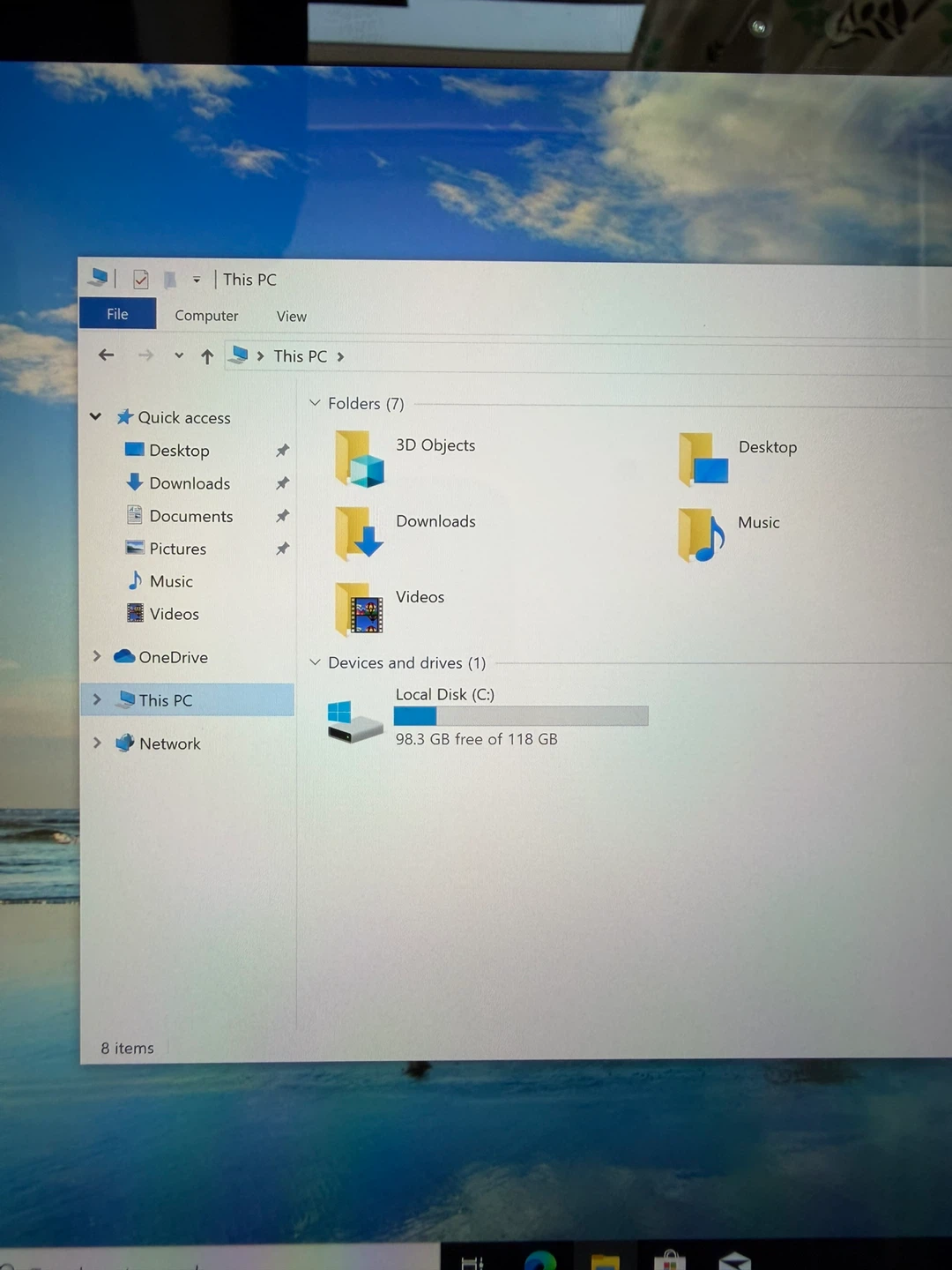Click the Task View taskbar icon
Viewport: 952px width, 1270px height.
coord(473,1262)
